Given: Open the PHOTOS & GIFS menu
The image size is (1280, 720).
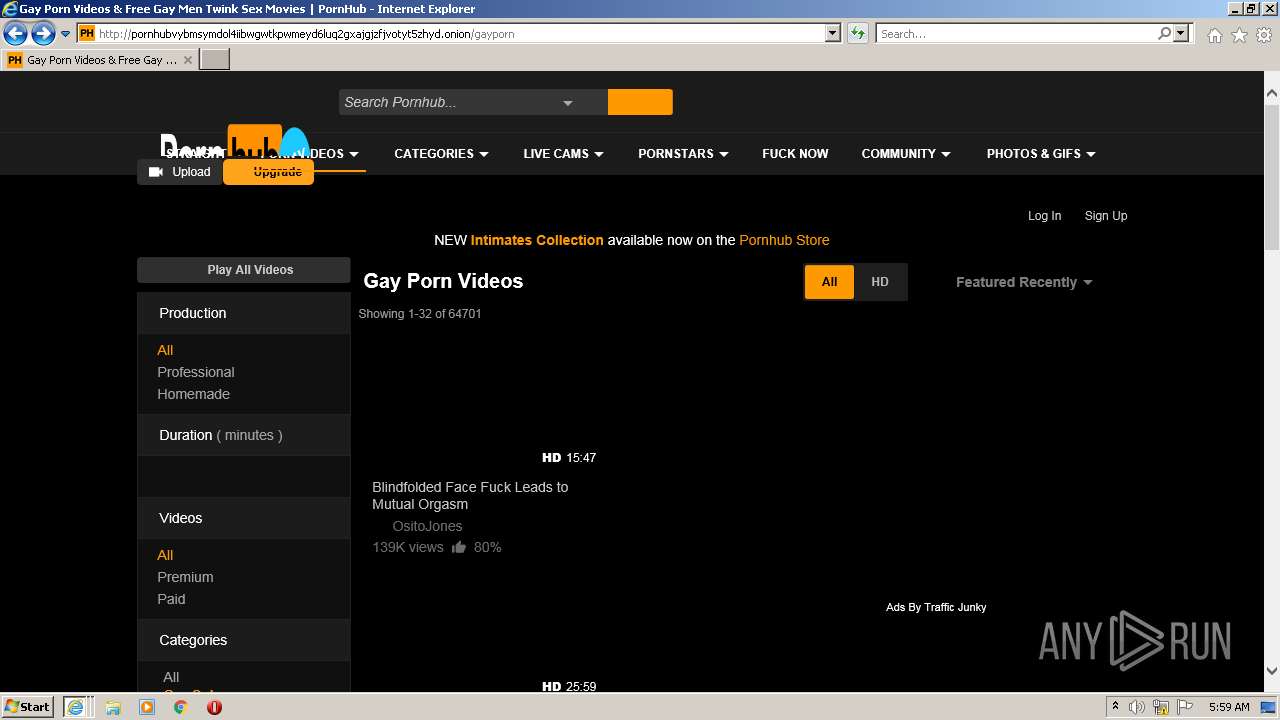Looking at the screenshot, I should click(x=1041, y=154).
